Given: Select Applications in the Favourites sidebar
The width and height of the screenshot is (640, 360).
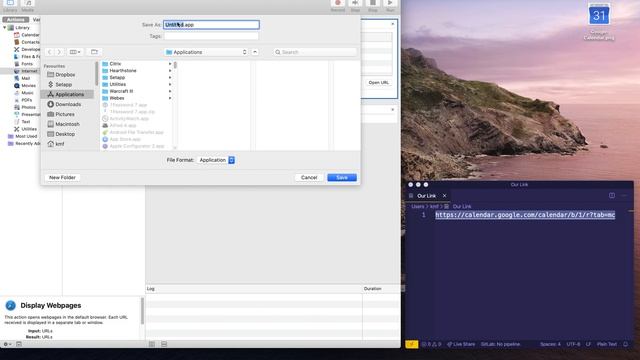Looking at the screenshot, I should point(67,94).
